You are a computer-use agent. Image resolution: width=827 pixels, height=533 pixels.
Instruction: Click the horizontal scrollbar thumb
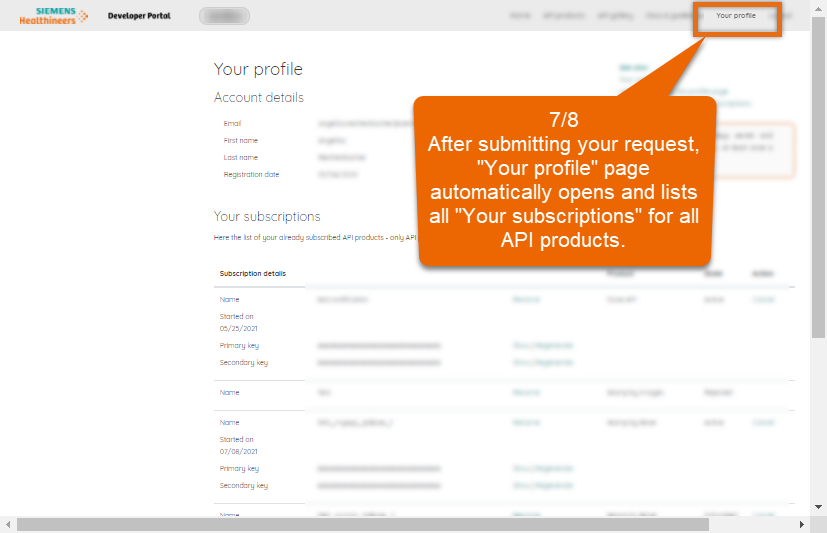point(400,525)
